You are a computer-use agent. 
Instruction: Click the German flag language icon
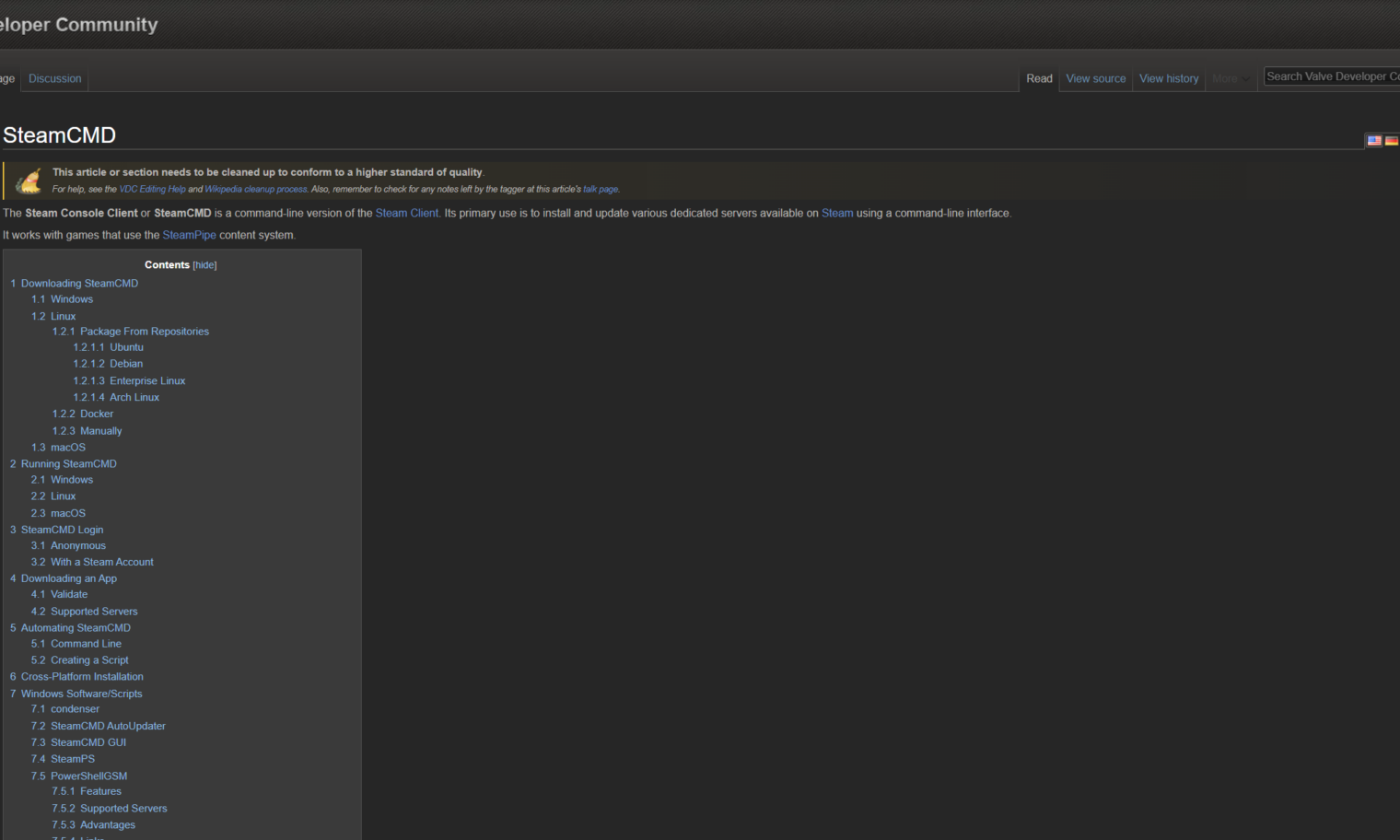coord(1392,141)
